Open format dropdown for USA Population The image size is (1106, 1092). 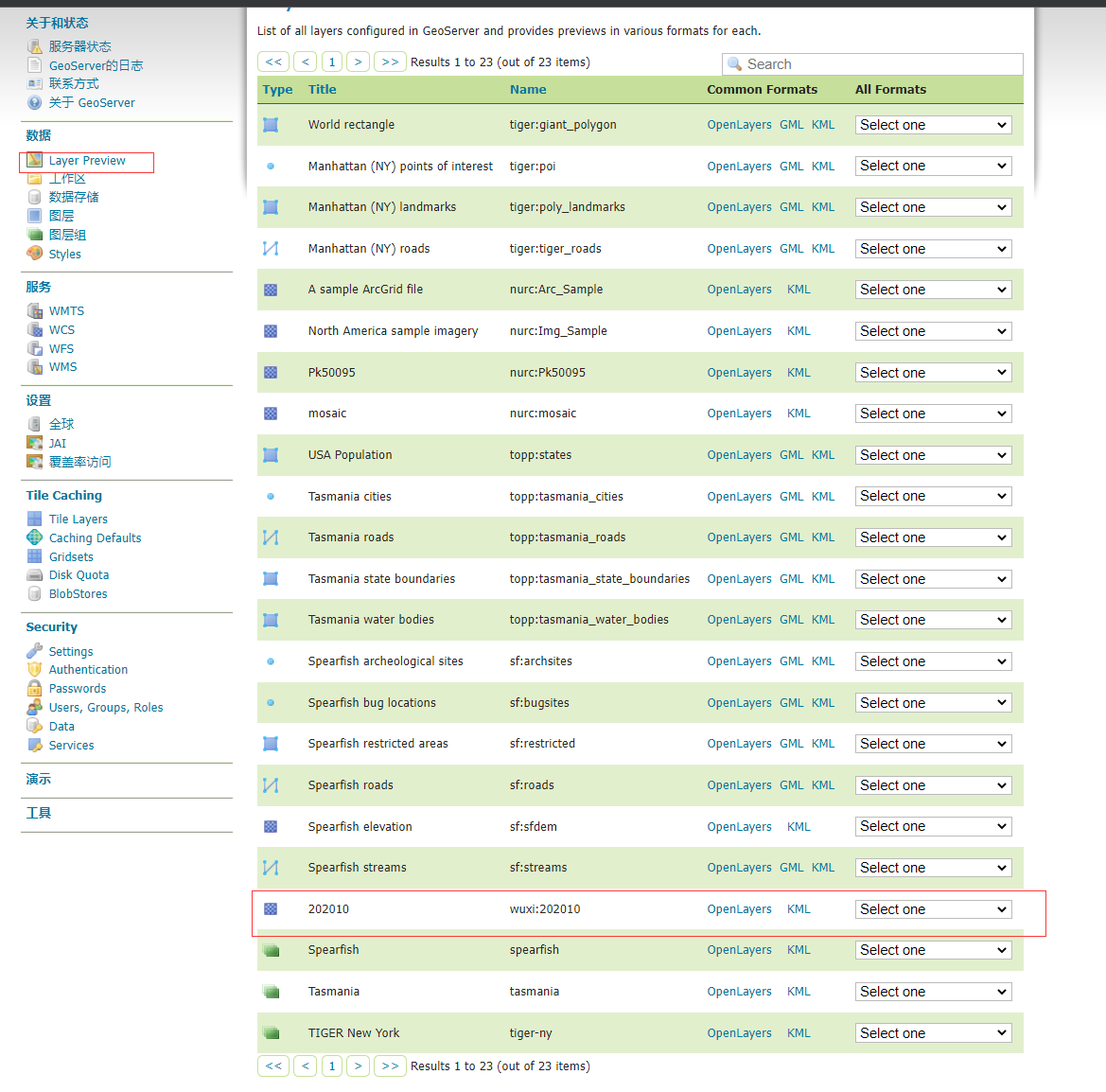933,455
